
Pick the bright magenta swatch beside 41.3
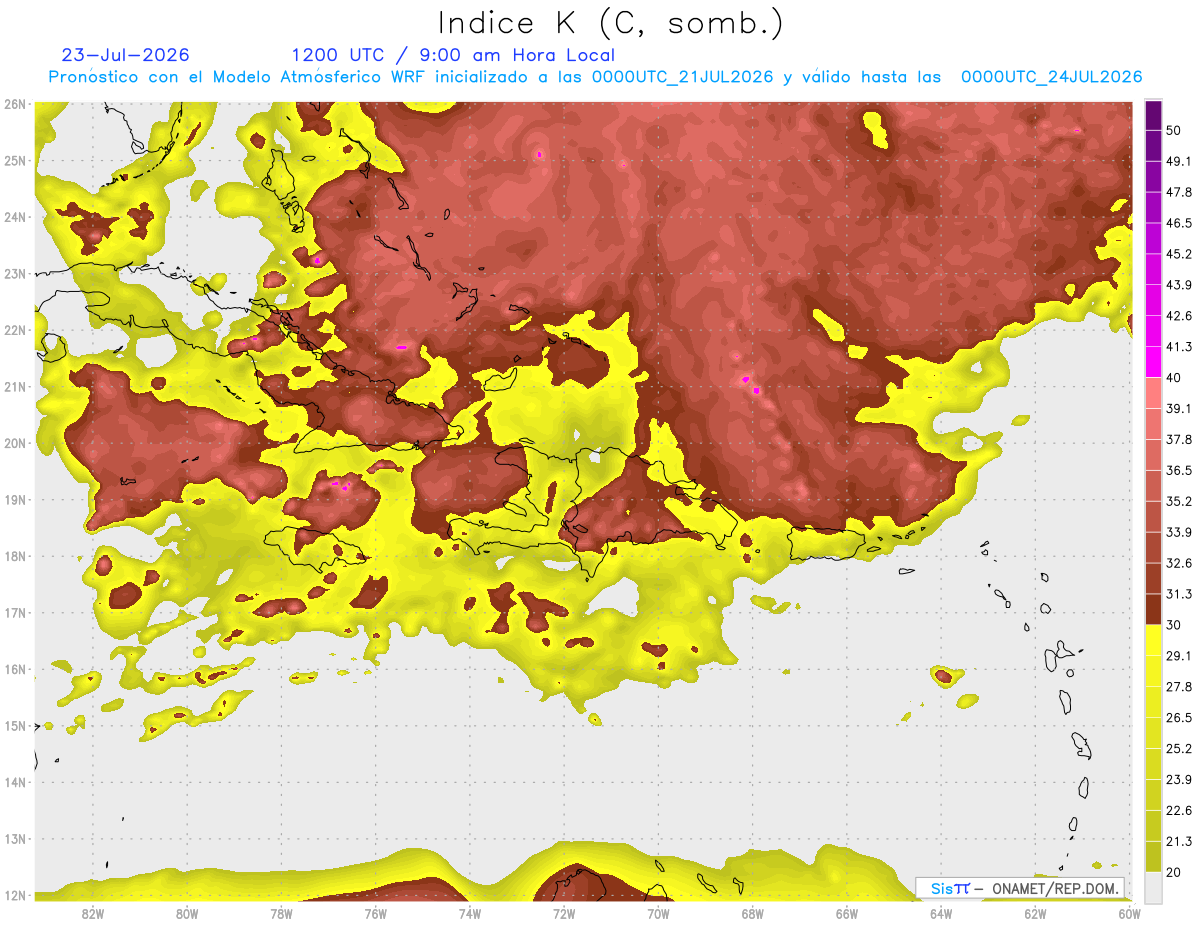1153,362
